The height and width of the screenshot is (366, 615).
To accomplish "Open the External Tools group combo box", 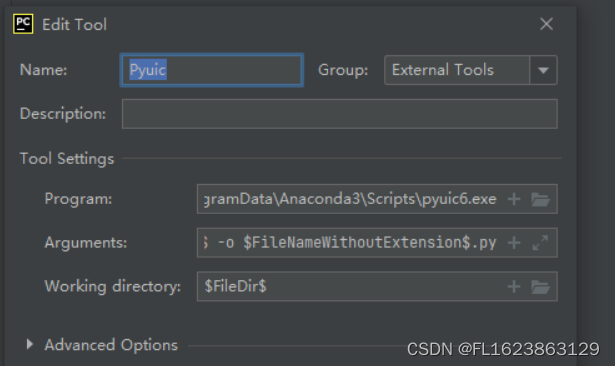I will 471,70.
